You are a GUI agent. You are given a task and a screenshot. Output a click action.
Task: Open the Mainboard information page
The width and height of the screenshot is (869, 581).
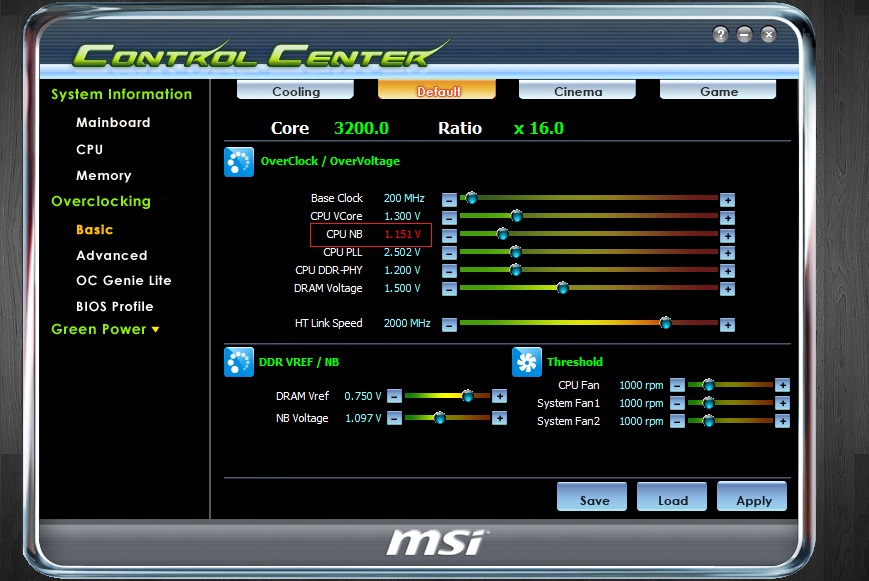click(x=113, y=123)
